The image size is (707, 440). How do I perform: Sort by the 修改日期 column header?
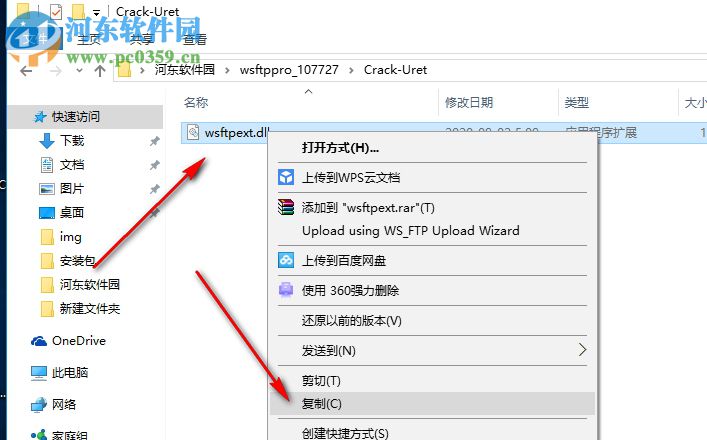468,102
